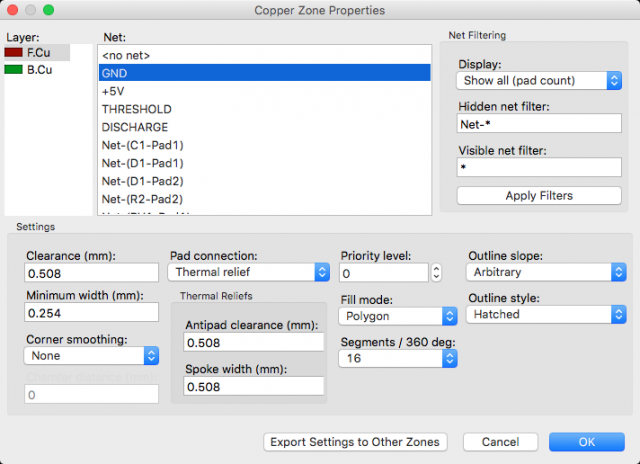This screenshot has width=640, height=464.
Task: Open the Fill mode dropdown
Action: click(398, 316)
